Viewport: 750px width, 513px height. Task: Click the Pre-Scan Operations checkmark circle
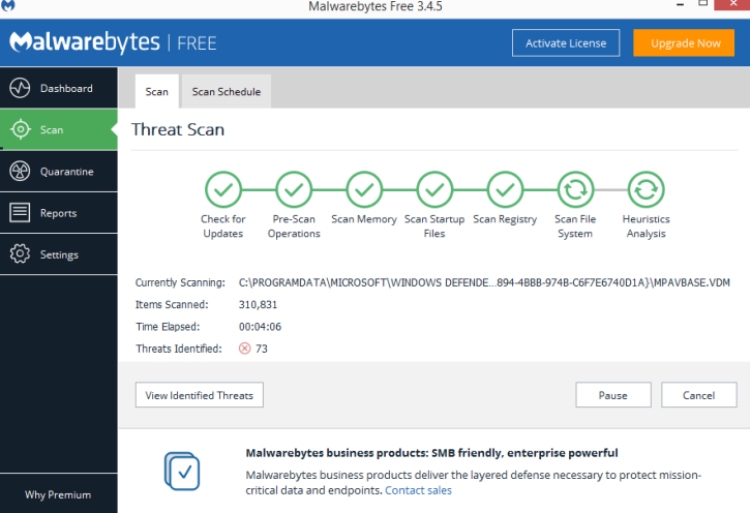(294, 190)
